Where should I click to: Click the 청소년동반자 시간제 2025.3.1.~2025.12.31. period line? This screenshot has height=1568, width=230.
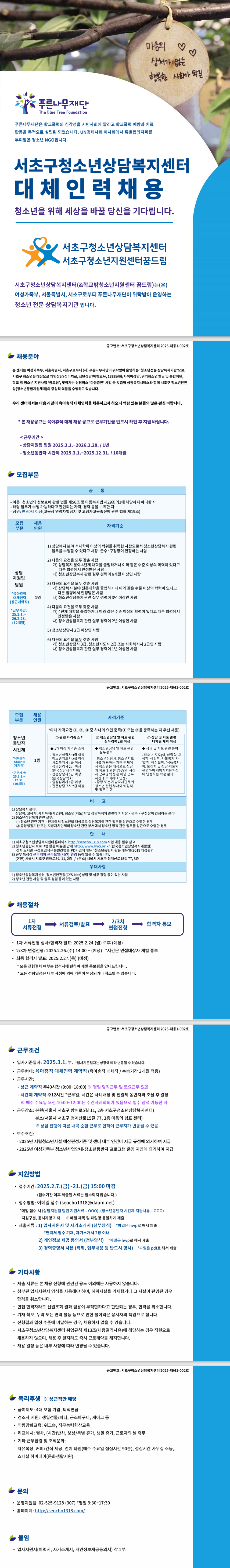coord(74,453)
